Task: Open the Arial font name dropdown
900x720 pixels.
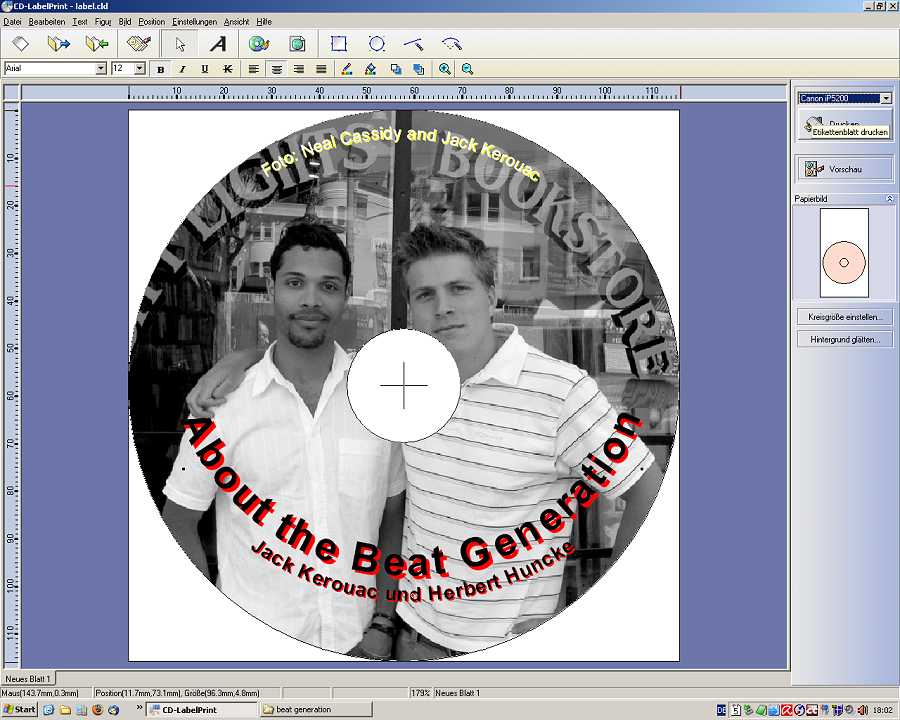Action: [100, 69]
